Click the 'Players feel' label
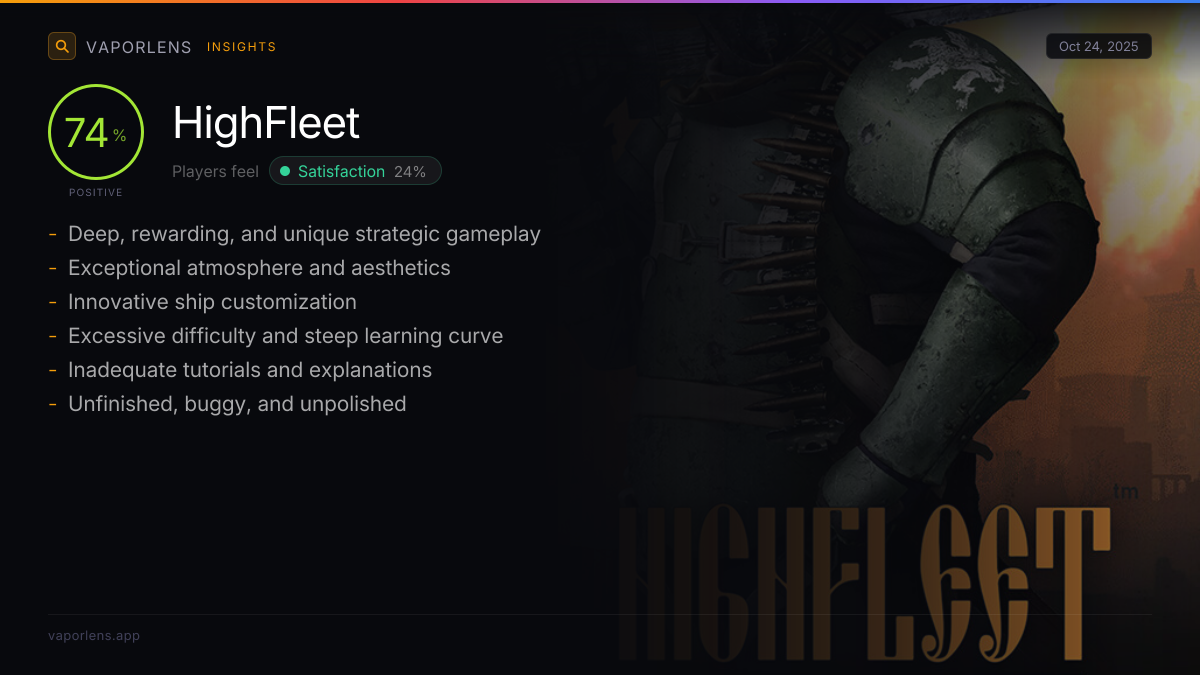The width and height of the screenshot is (1200, 675). (215, 171)
